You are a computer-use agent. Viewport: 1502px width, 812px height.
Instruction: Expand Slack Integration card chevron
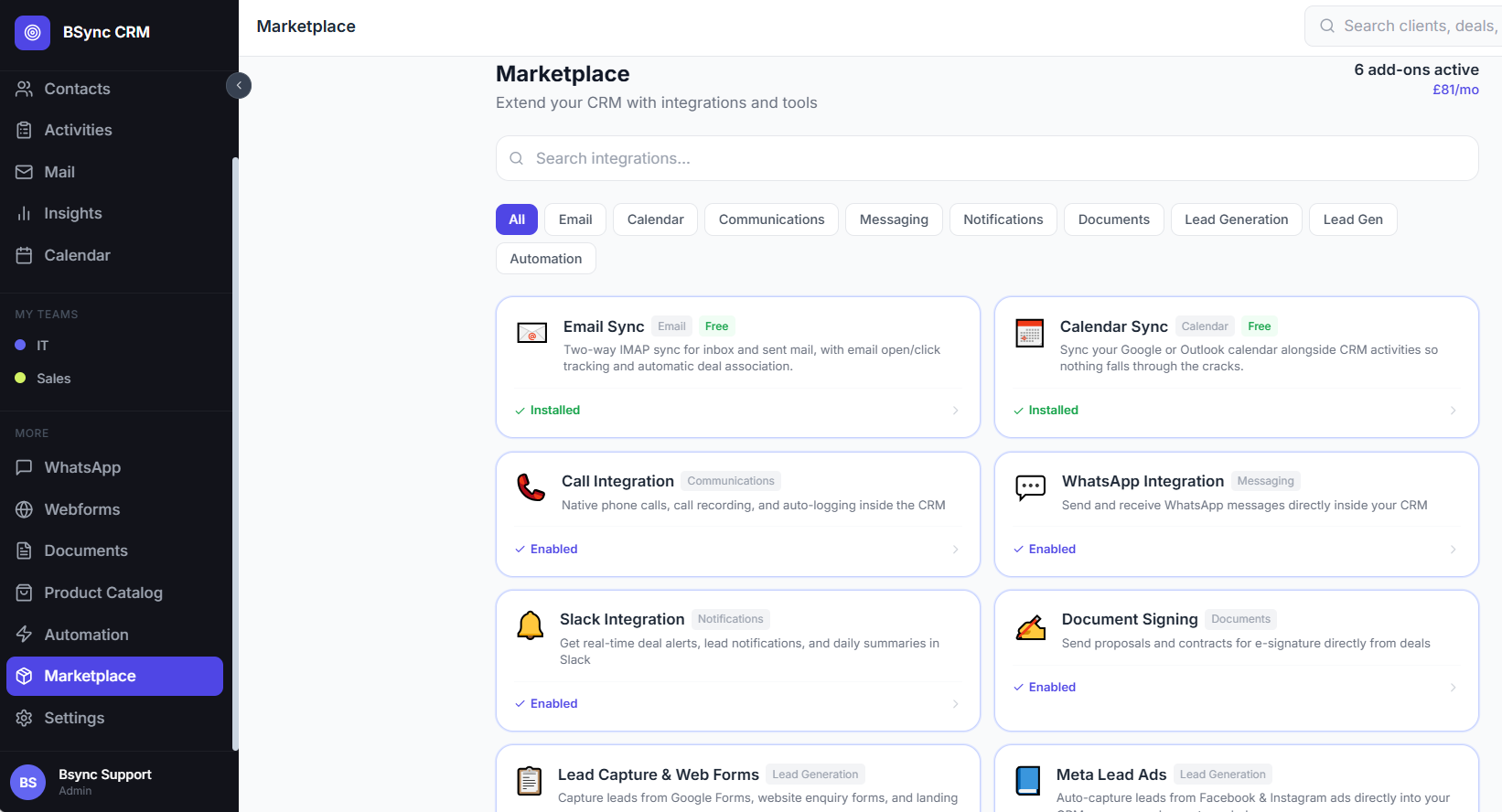955,704
